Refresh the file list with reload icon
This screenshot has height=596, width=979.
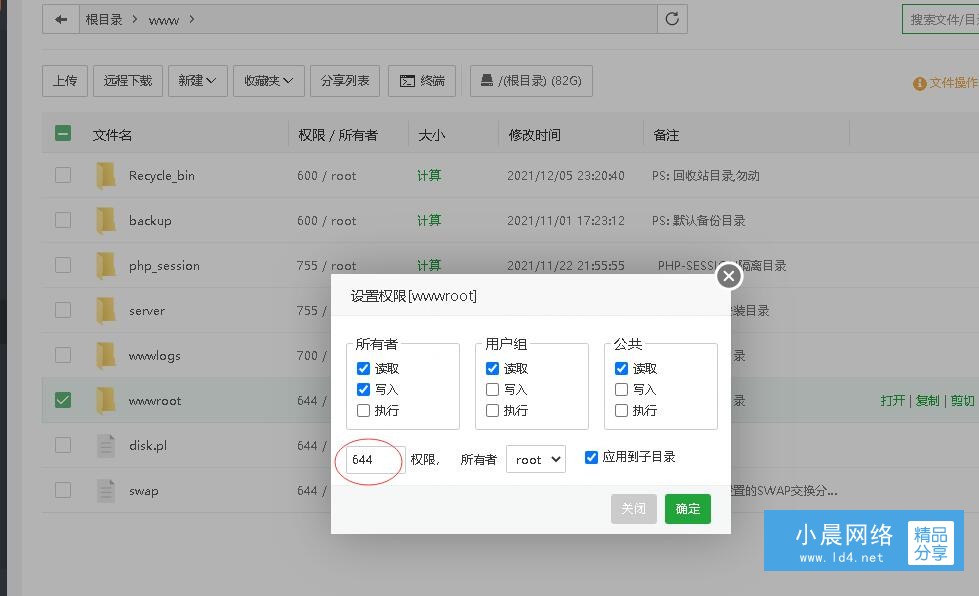[x=672, y=19]
